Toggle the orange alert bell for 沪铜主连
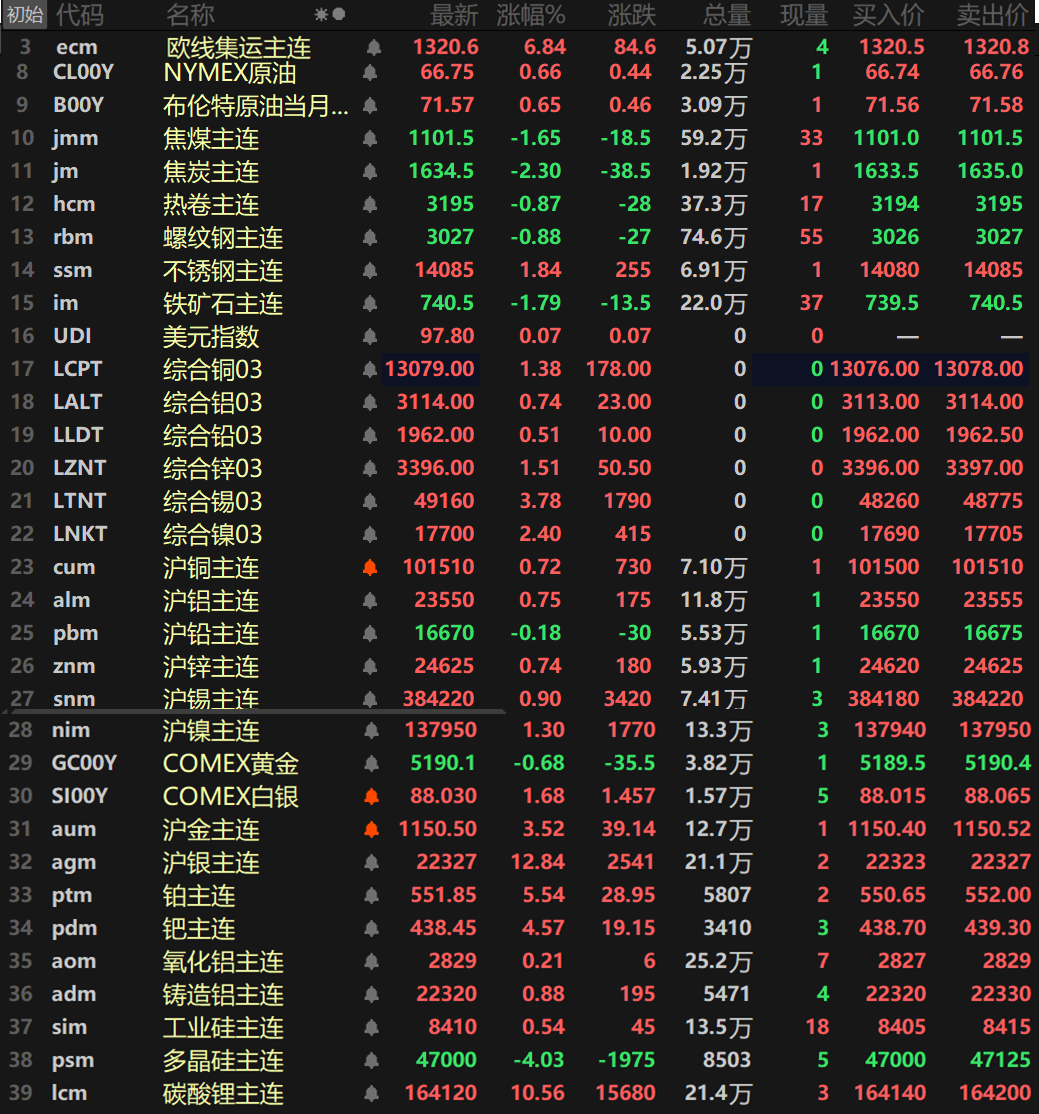This screenshot has width=1039, height=1114. click(x=370, y=568)
